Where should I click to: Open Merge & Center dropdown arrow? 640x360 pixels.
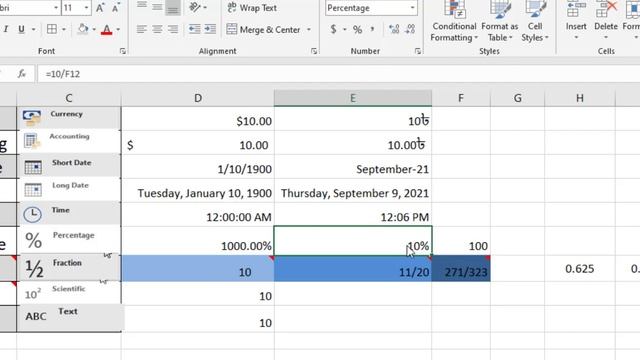[x=309, y=29]
